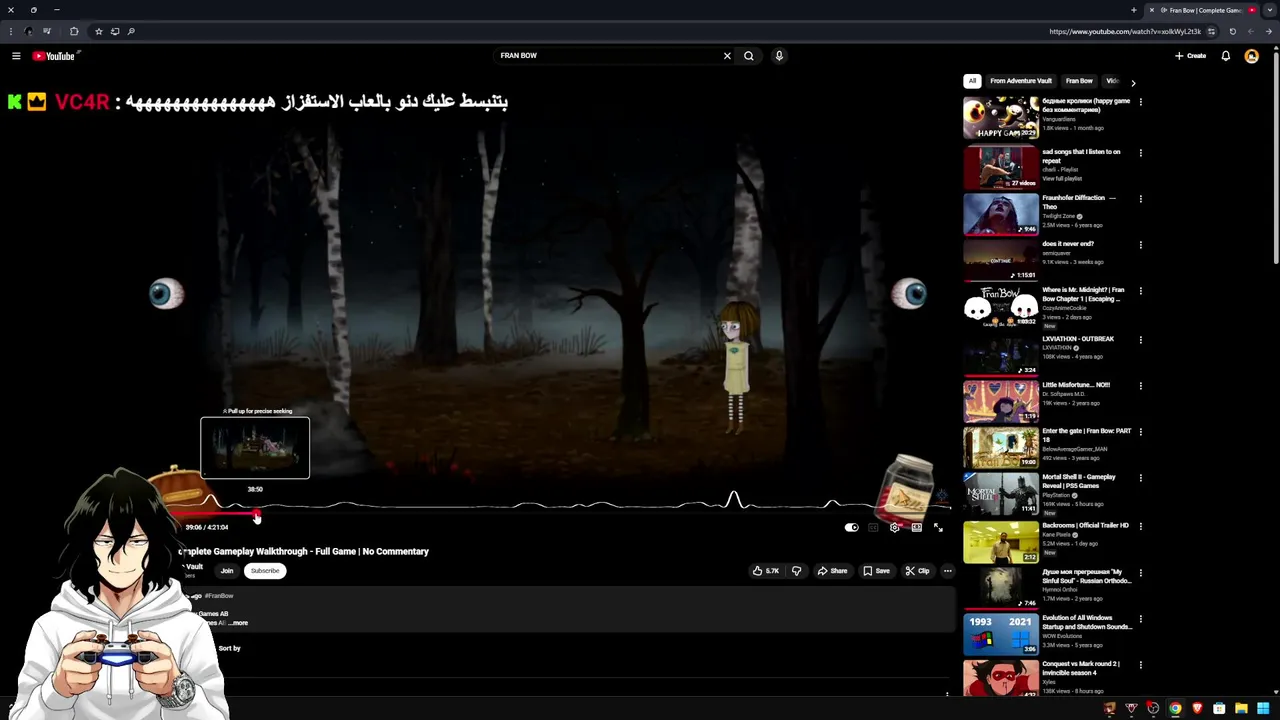This screenshot has width=1280, height=720.
Task: Open the comments Sort by menu
Action: (230, 648)
